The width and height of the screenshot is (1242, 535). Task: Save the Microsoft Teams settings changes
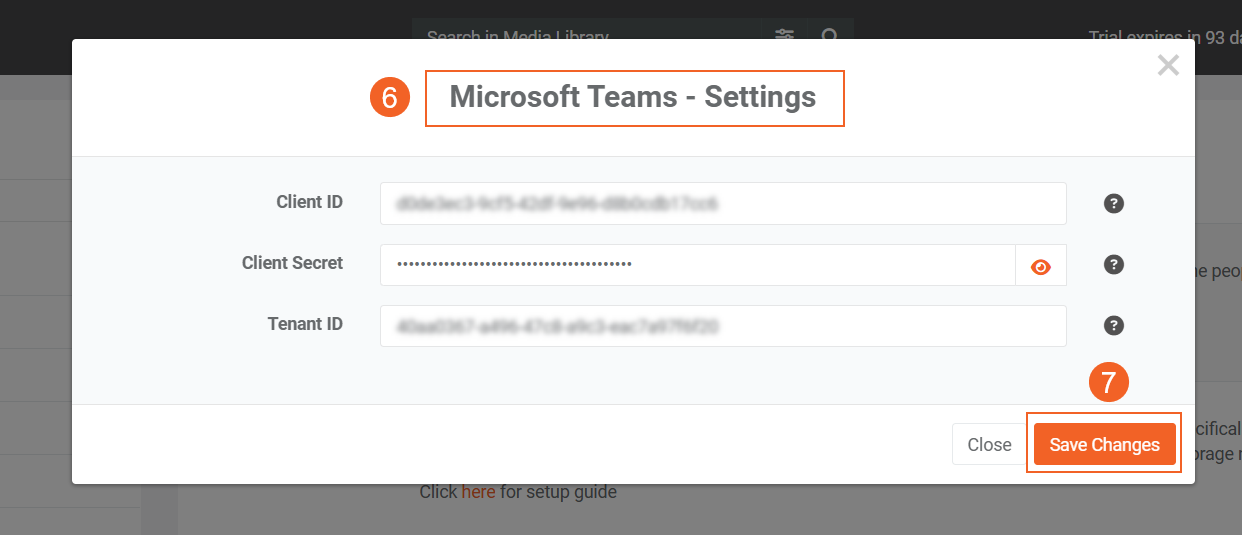click(1104, 445)
